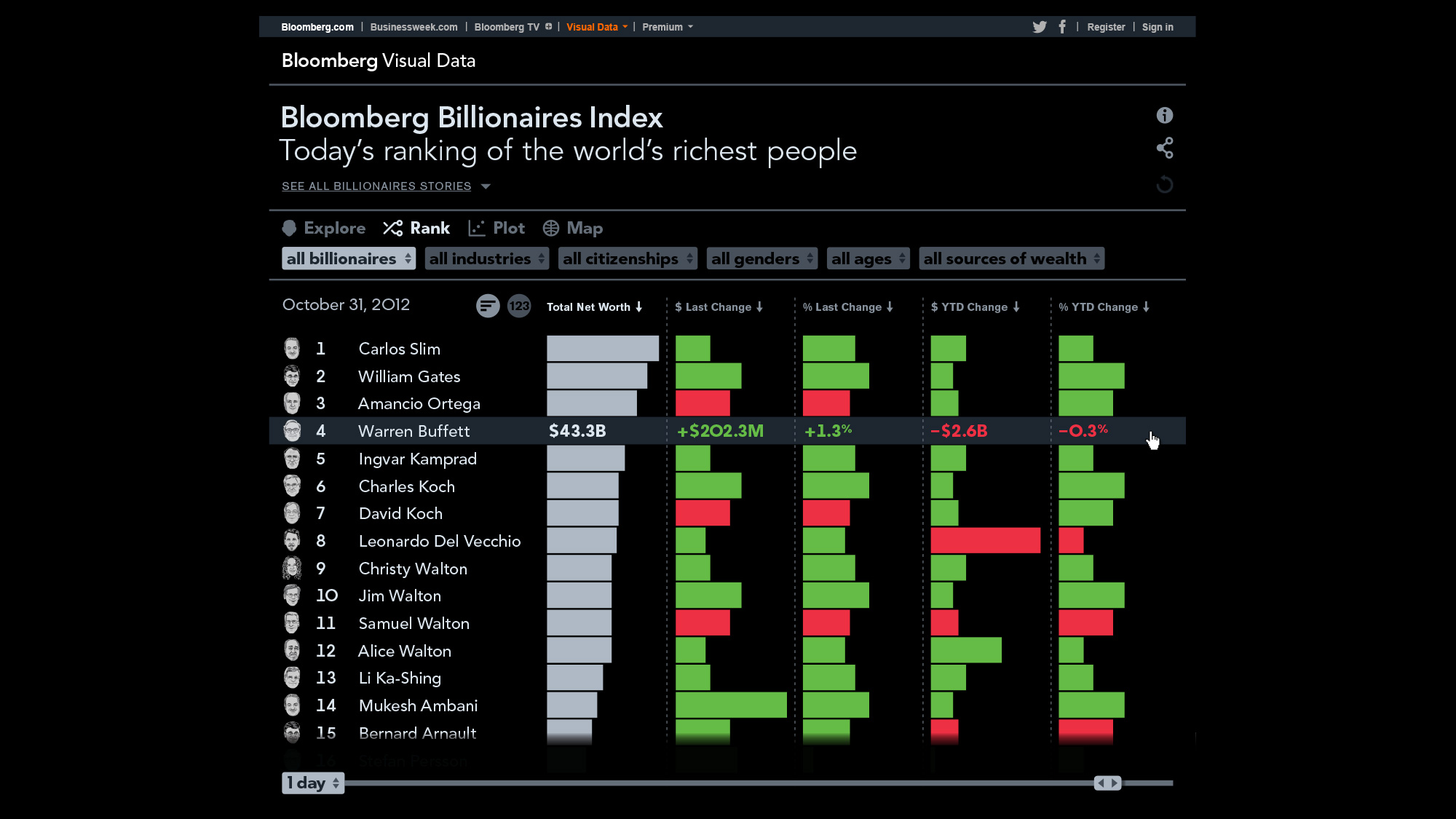The image size is (1456, 819).
Task: Open the all sources of wealth dropdown
Action: pos(1012,258)
